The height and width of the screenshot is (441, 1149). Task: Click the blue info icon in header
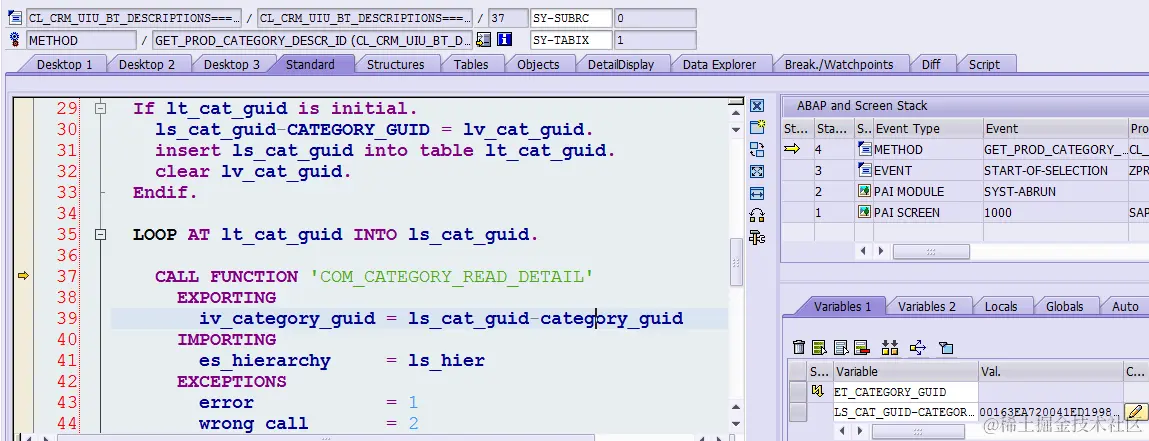coord(504,40)
